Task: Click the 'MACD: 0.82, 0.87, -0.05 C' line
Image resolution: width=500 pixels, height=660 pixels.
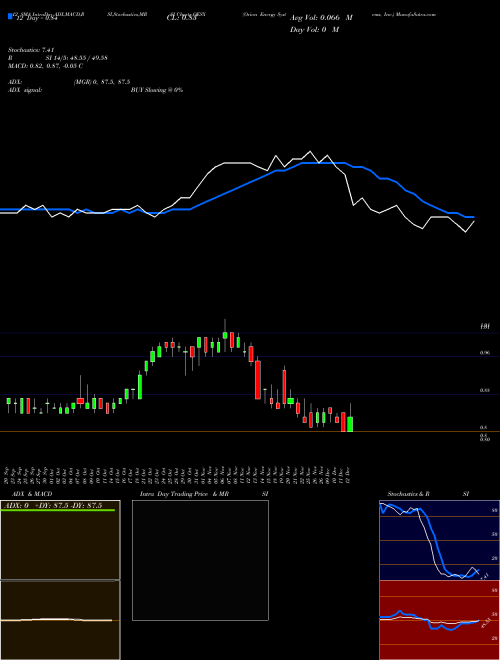Action: point(45,66)
